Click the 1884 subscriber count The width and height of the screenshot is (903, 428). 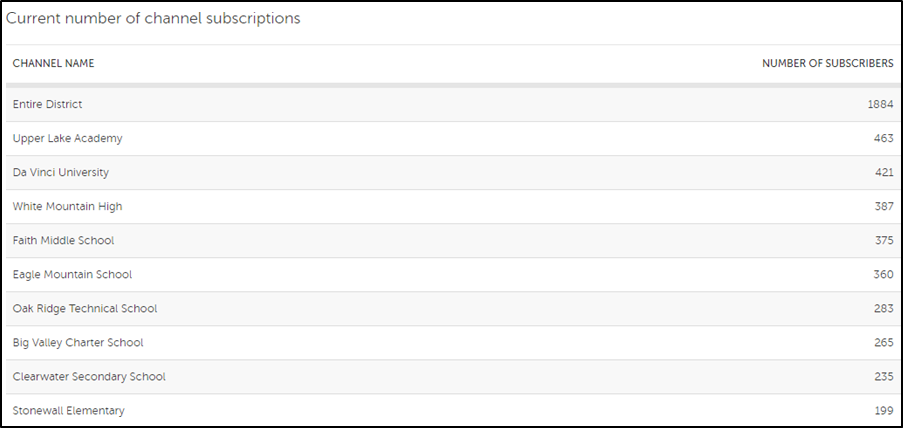[x=880, y=105]
